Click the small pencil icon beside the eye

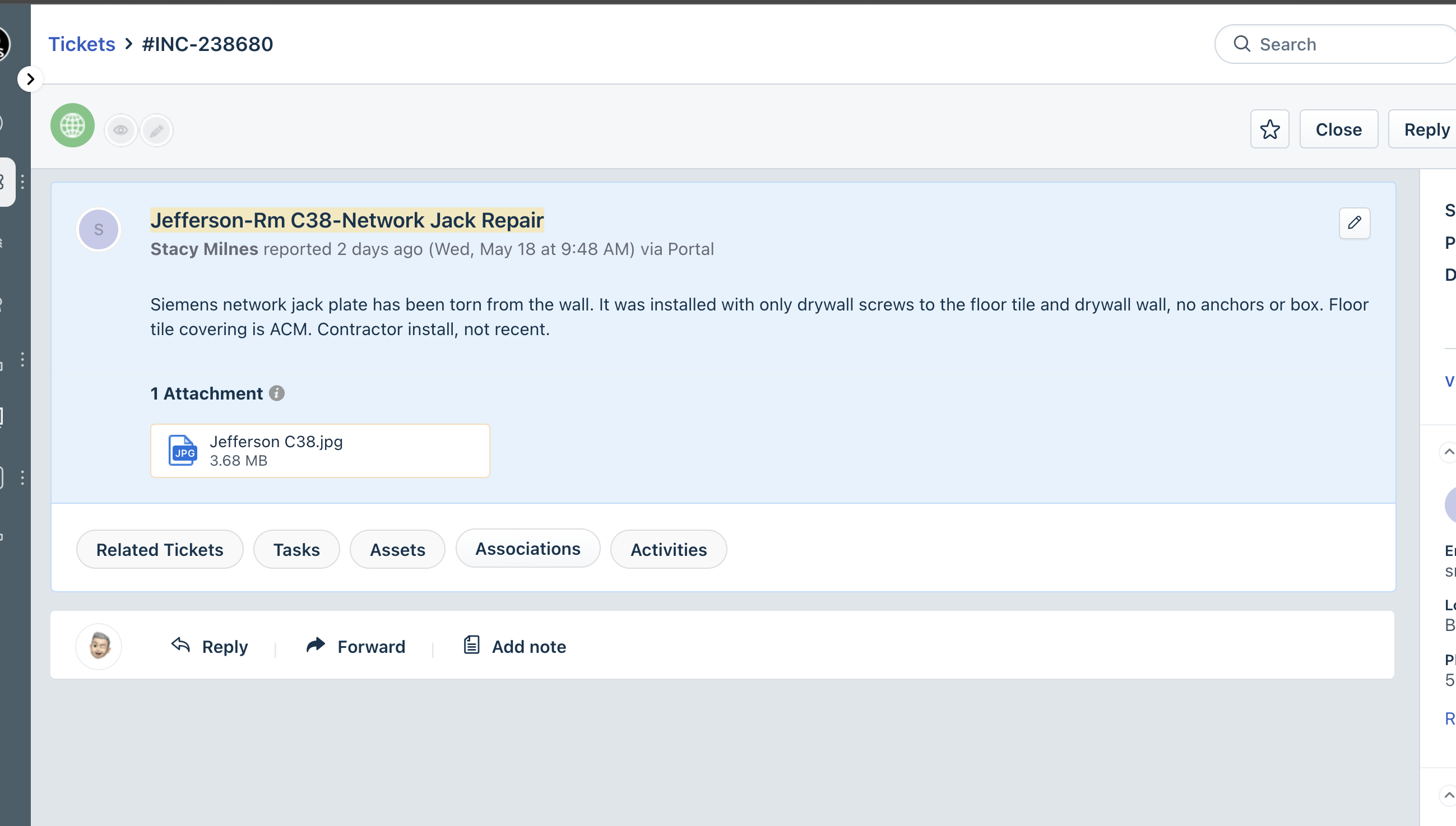coord(156,131)
